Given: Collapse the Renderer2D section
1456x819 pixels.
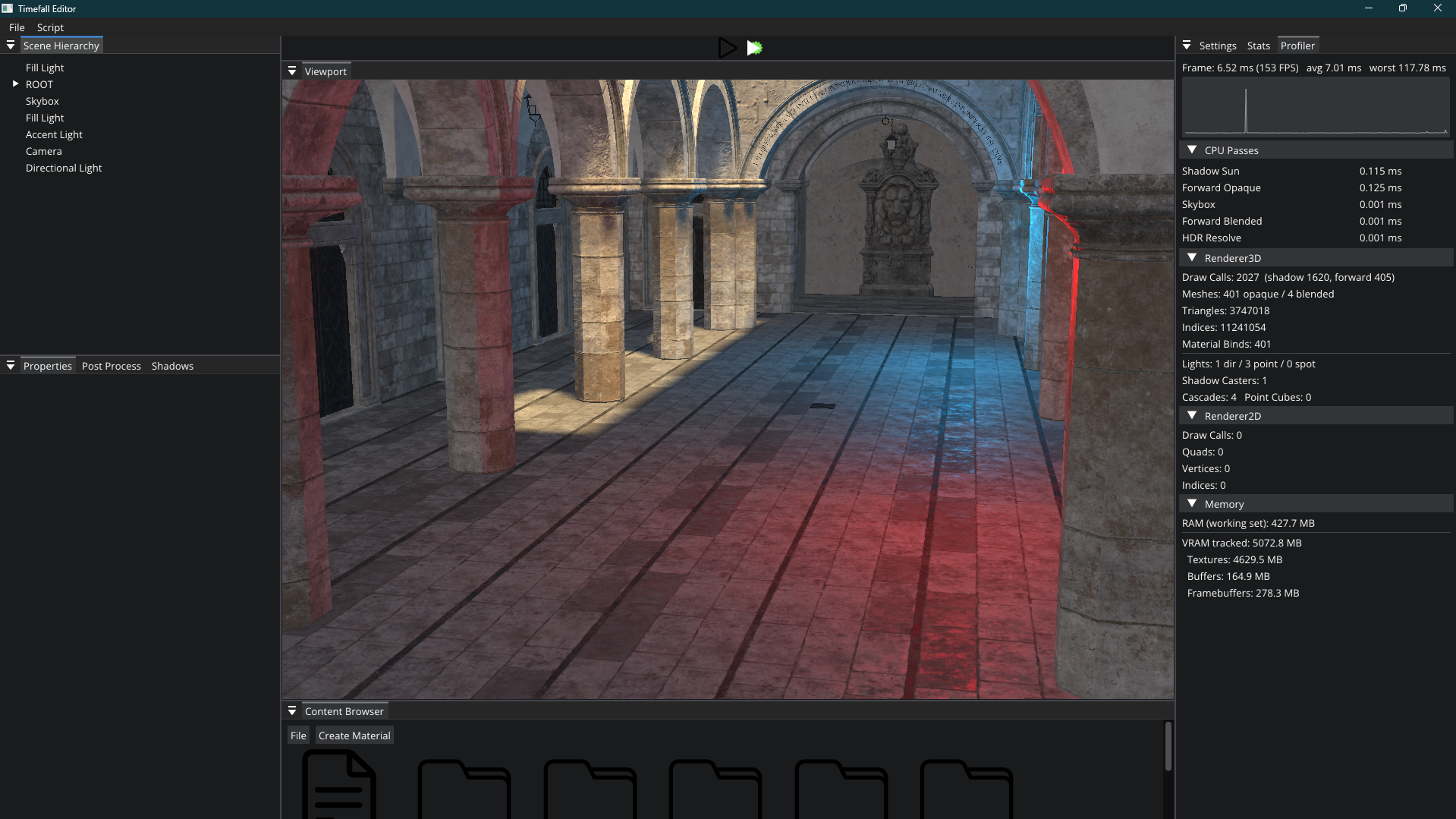Looking at the screenshot, I should (1192, 416).
